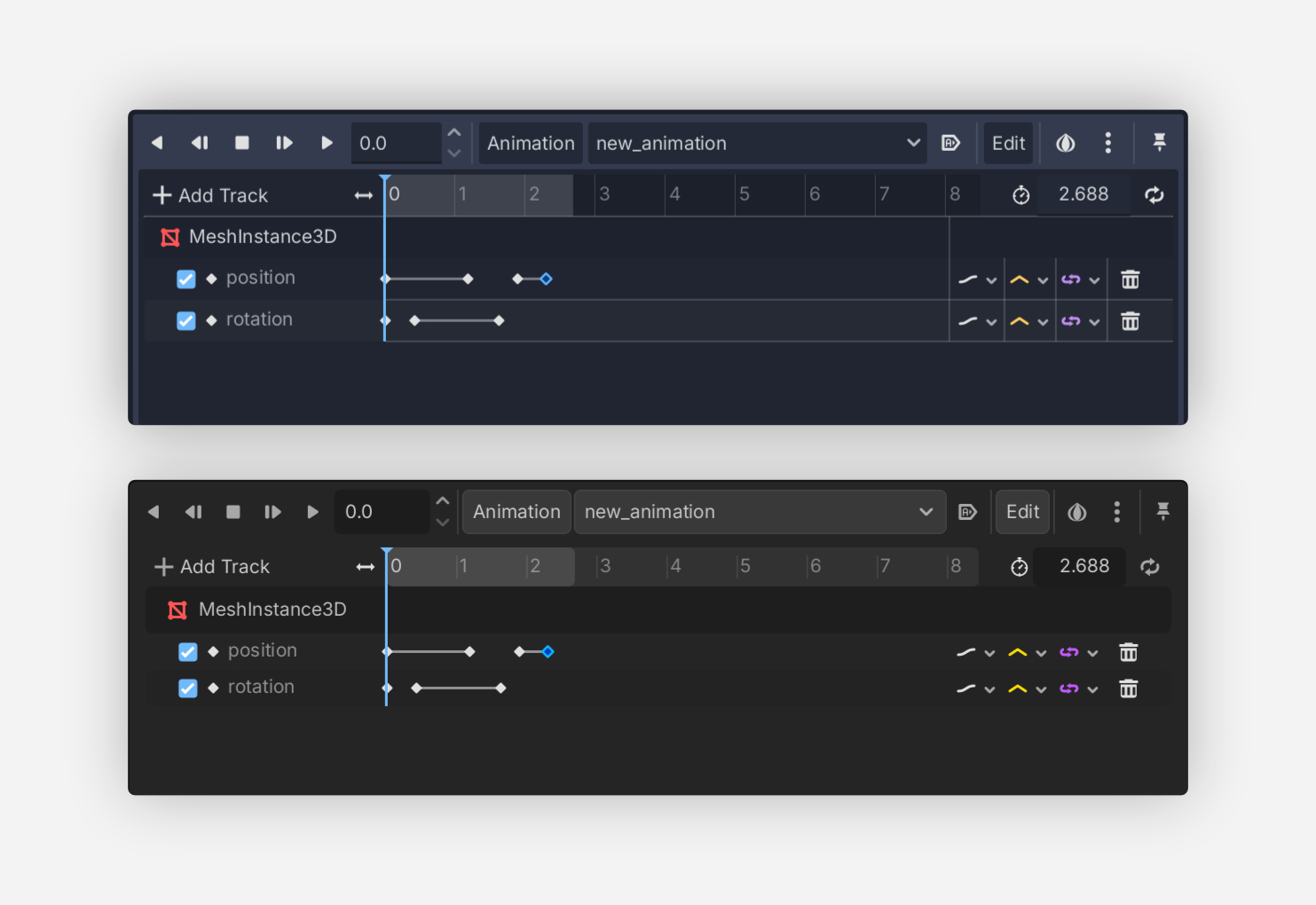Screen dimensions: 1316x905
Task: Select the blue position keyframe in the top panel
Action: [x=547, y=279]
